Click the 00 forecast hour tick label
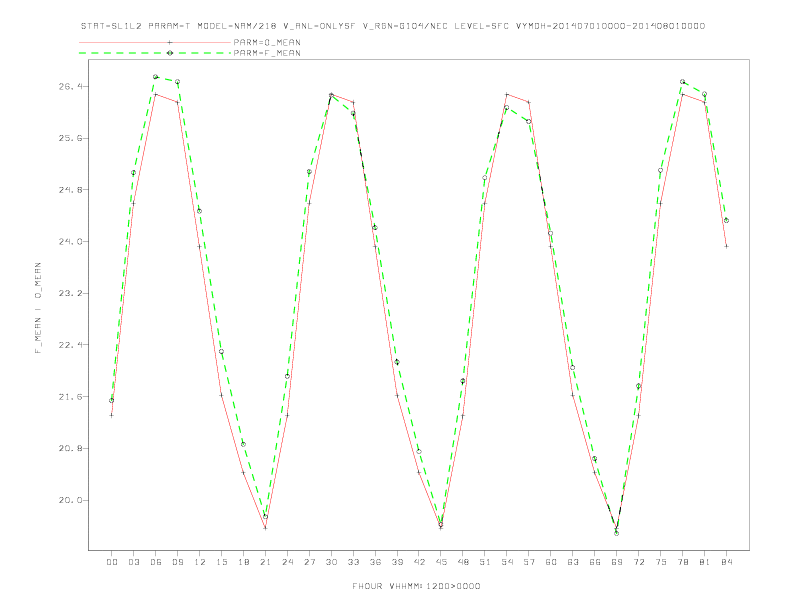Image resolution: width=792 pixels, height=612 pixels. point(112,562)
